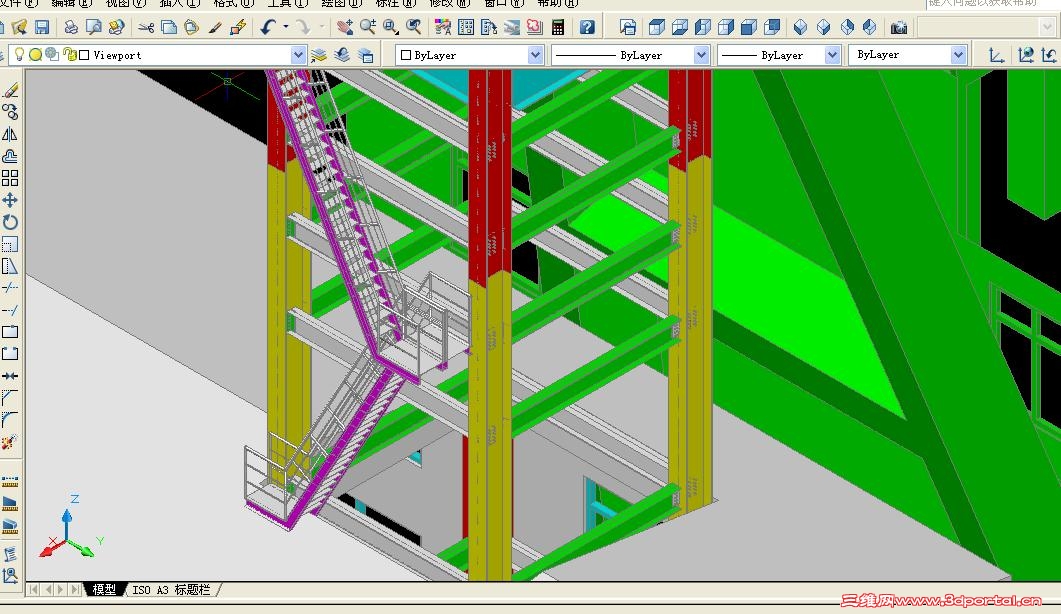Click the Copy clipboard icon in top toolbar
Screen dimensions: 1061x614
[168, 27]
